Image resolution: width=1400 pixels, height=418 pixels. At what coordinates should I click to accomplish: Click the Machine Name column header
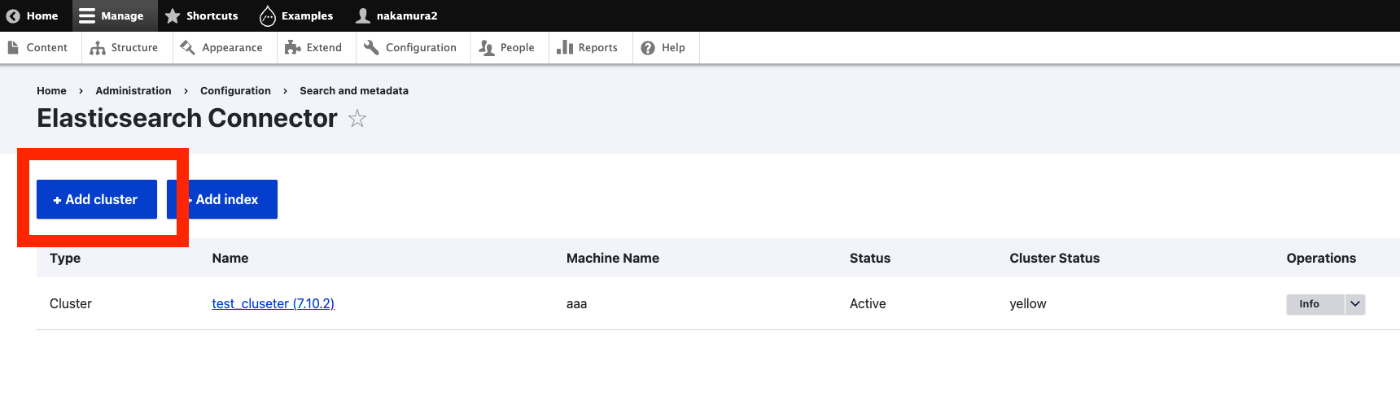[613, 258]
